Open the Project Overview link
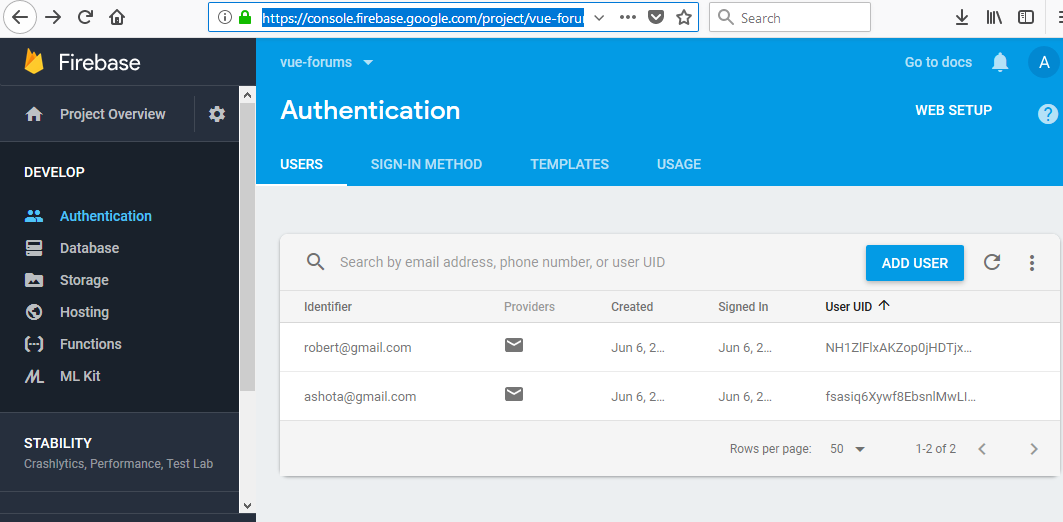The width and height of the screenshot is (1063, 522). tap(113, 115)
